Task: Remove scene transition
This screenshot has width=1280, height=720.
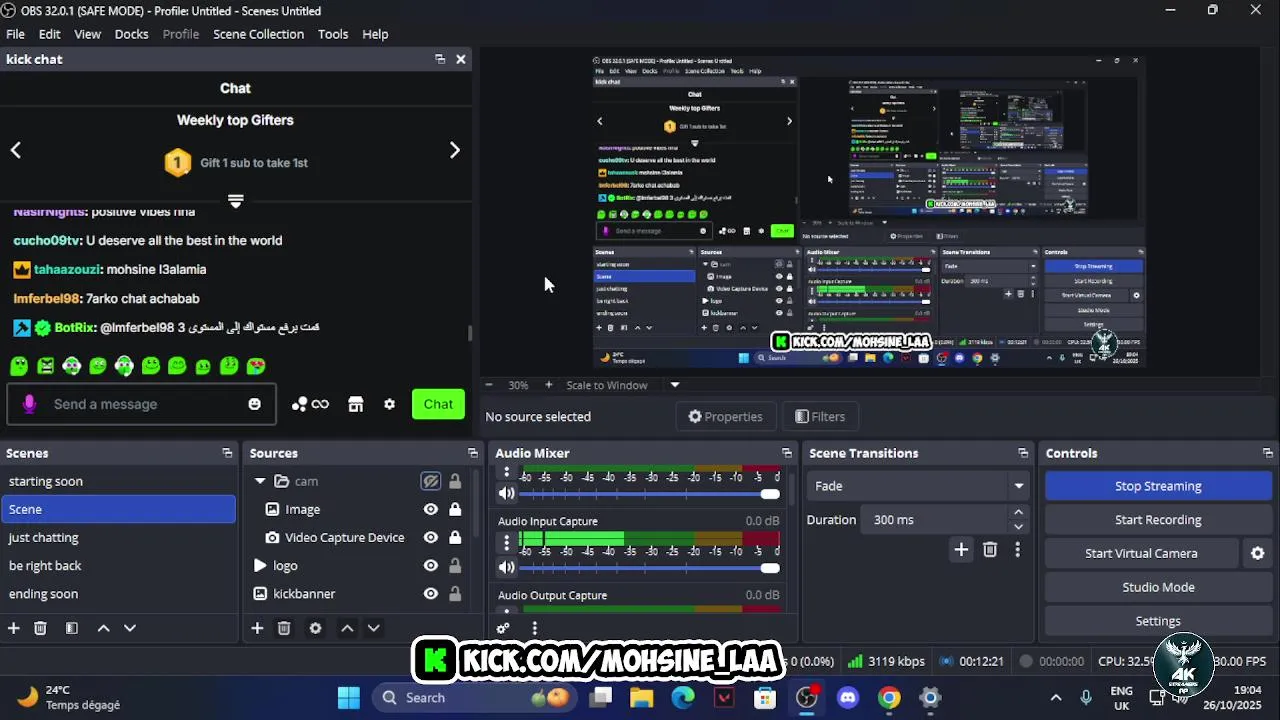Action: click(x=990, y=549)
